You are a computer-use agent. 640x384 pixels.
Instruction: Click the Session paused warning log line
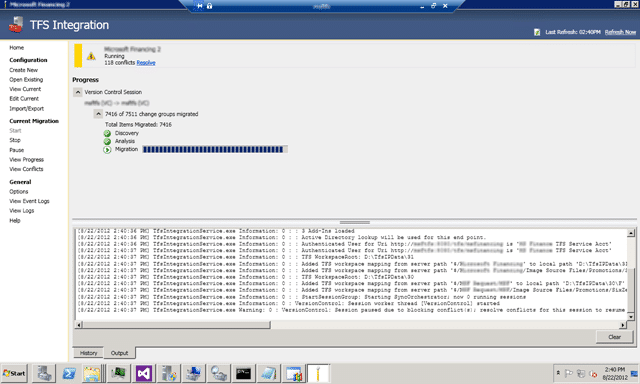pyautogui.click(x=351, y=310)
